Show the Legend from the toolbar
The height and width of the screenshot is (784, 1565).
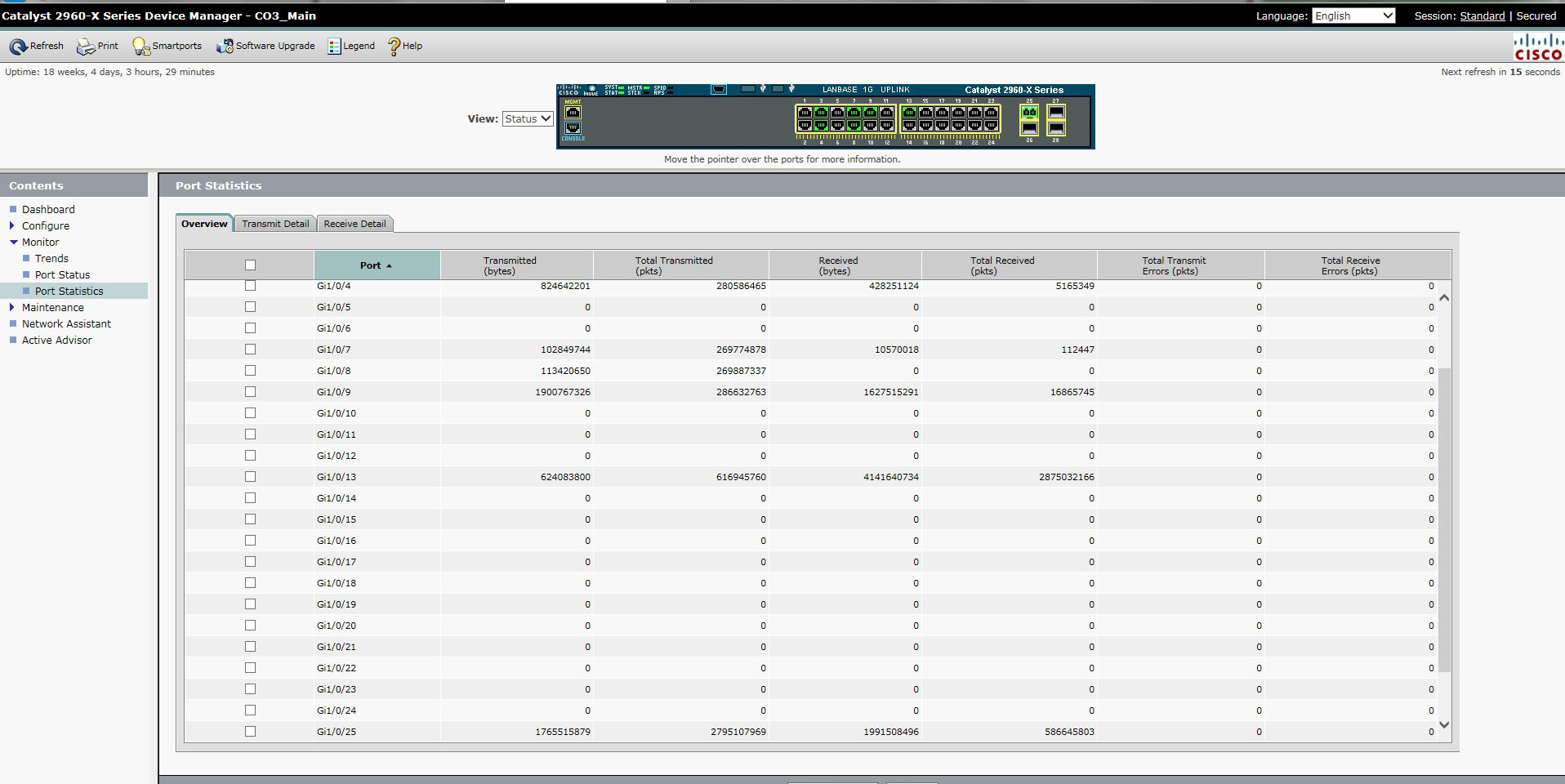pos(351,47)
